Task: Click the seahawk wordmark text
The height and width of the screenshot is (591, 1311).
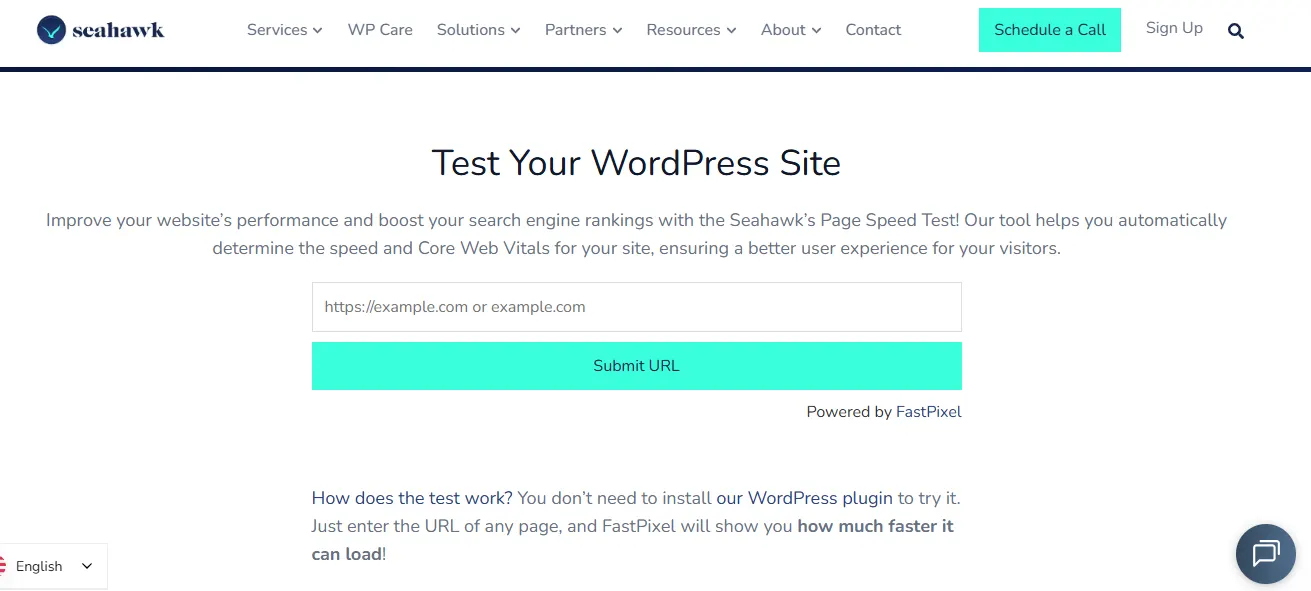Action: pos(118,30)
